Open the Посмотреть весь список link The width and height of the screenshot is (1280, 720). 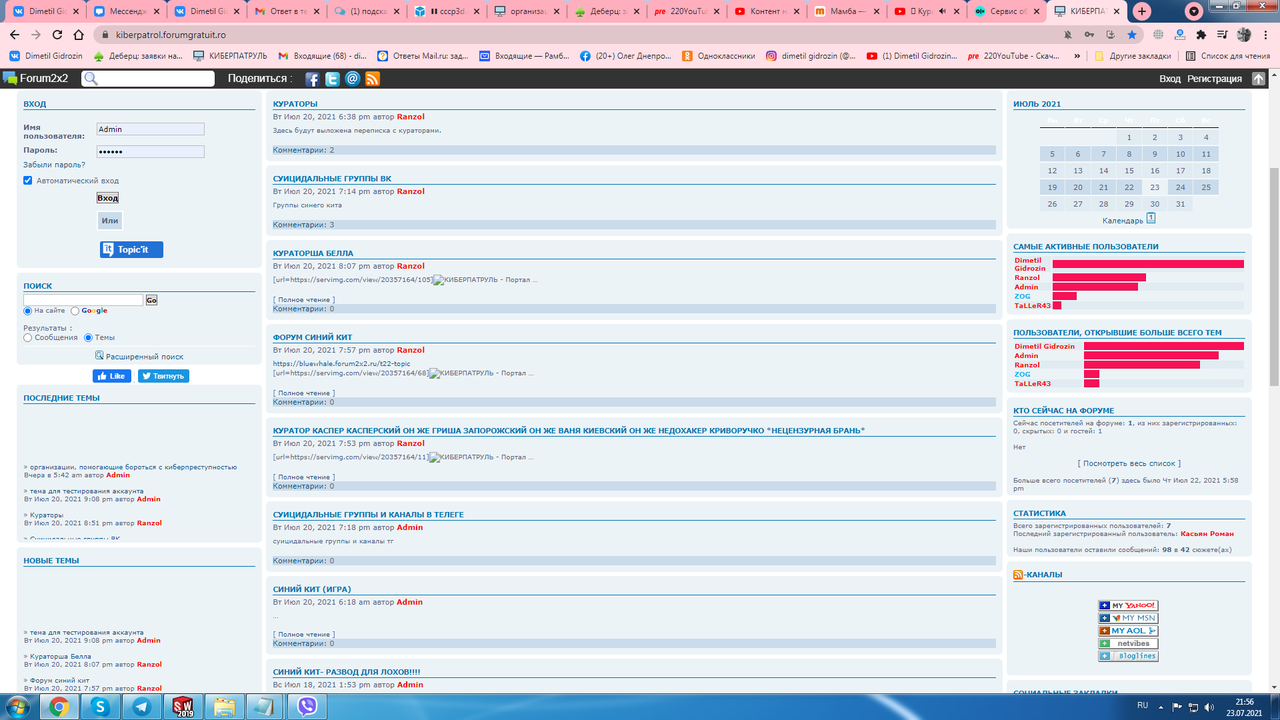1129,463
